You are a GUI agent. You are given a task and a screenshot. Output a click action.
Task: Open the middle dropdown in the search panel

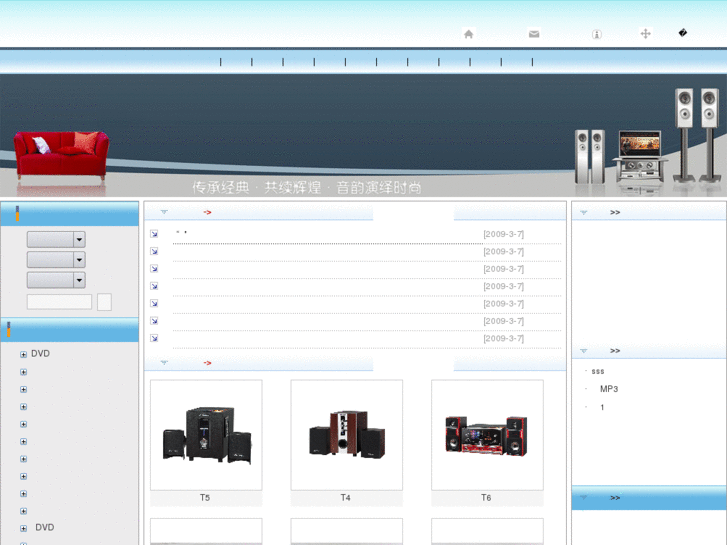coord(79,260)
